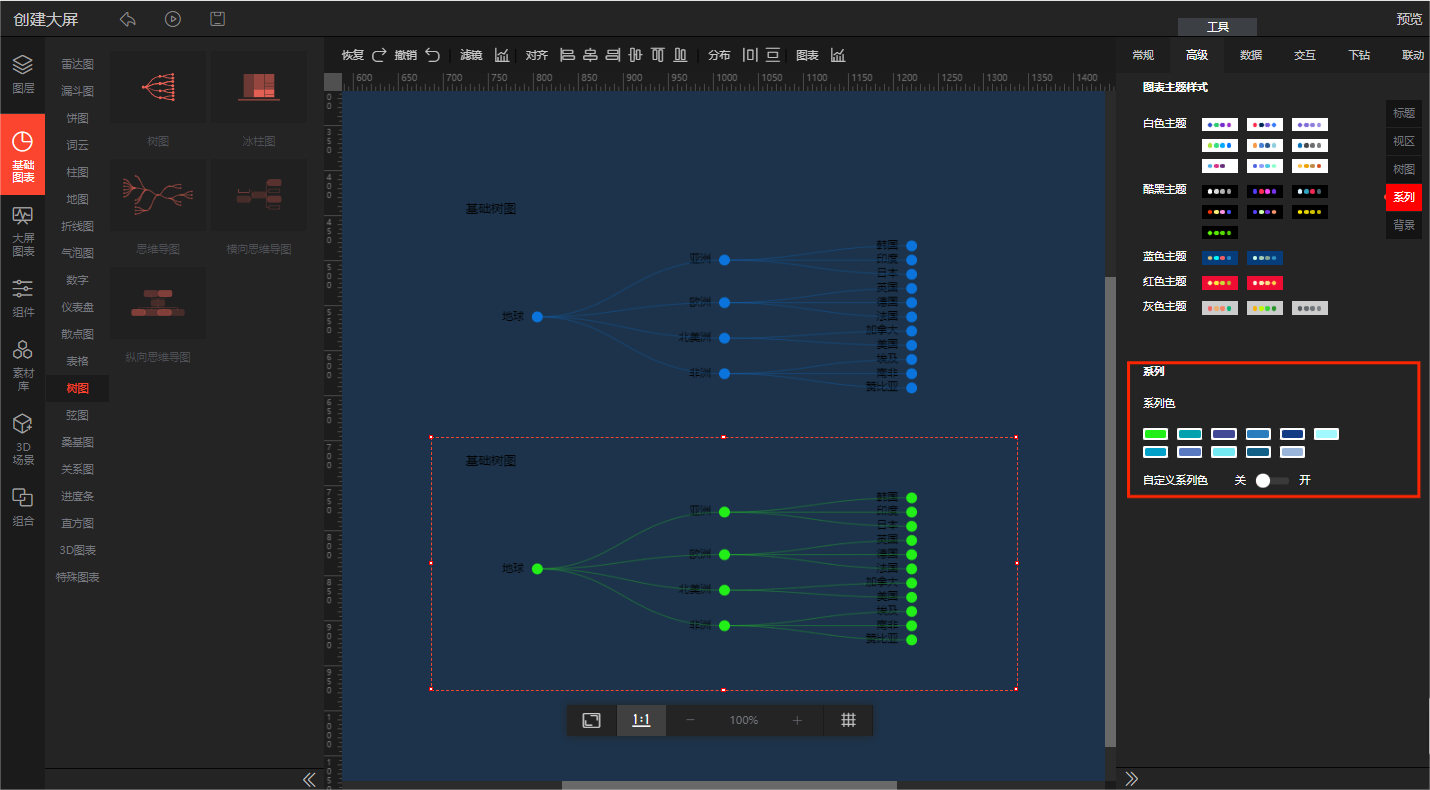Click the align horizontal center icon
This screenshot has width=1430, height=790.
coord(590,55)
